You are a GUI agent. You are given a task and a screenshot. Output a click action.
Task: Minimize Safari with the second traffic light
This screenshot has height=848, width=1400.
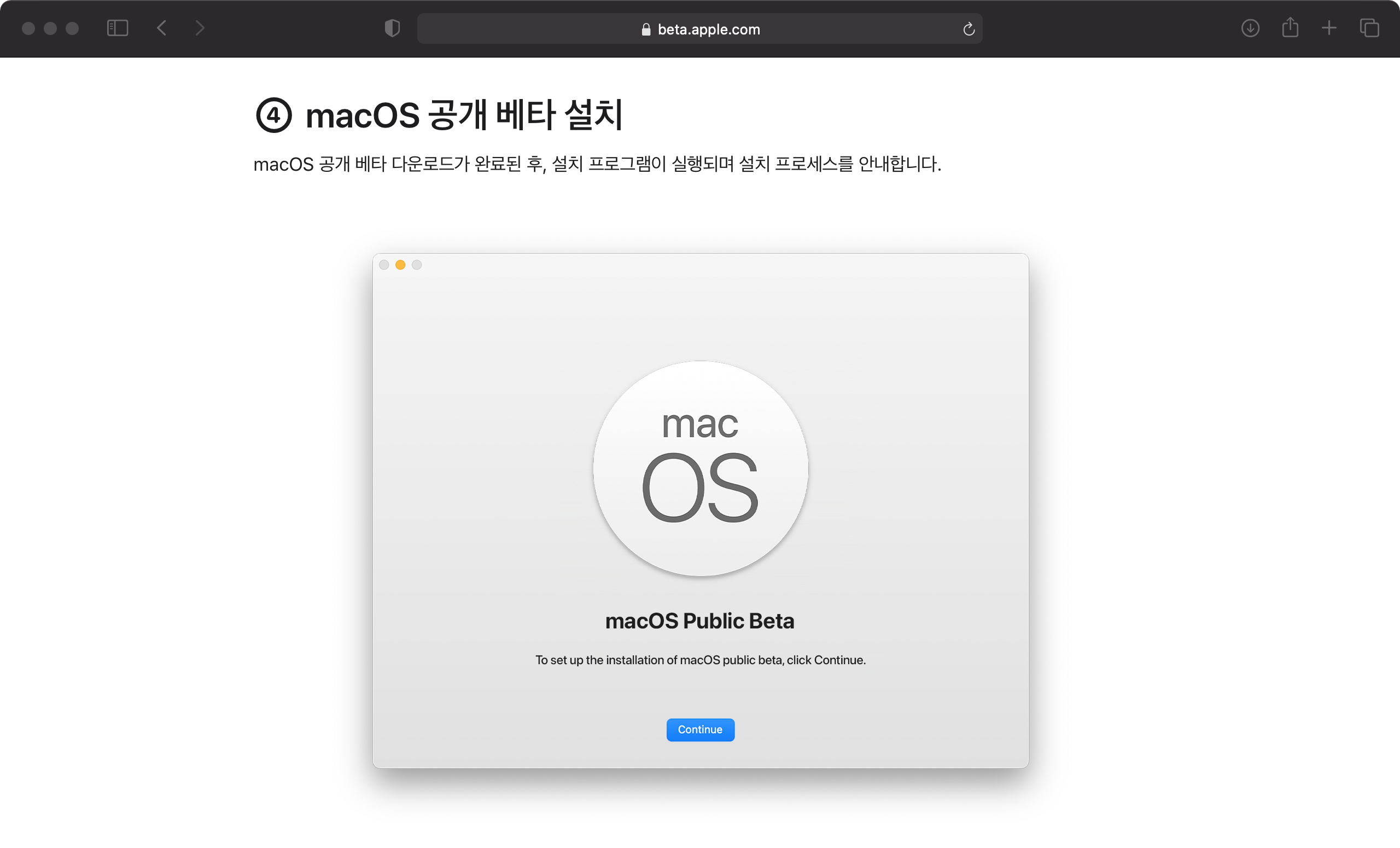(x=50, y=28)
